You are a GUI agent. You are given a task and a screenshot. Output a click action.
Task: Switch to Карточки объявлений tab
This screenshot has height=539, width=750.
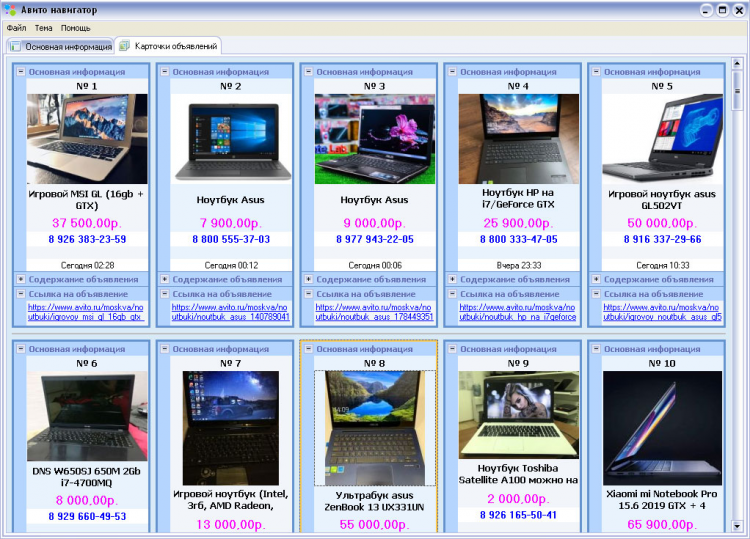(x=168, y=46)
